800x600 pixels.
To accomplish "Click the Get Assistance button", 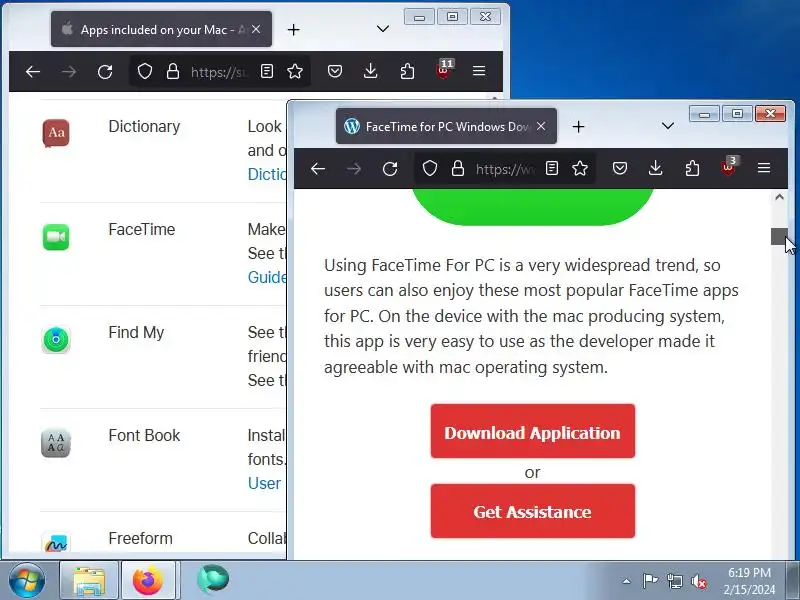I will [x=533, y=511].
